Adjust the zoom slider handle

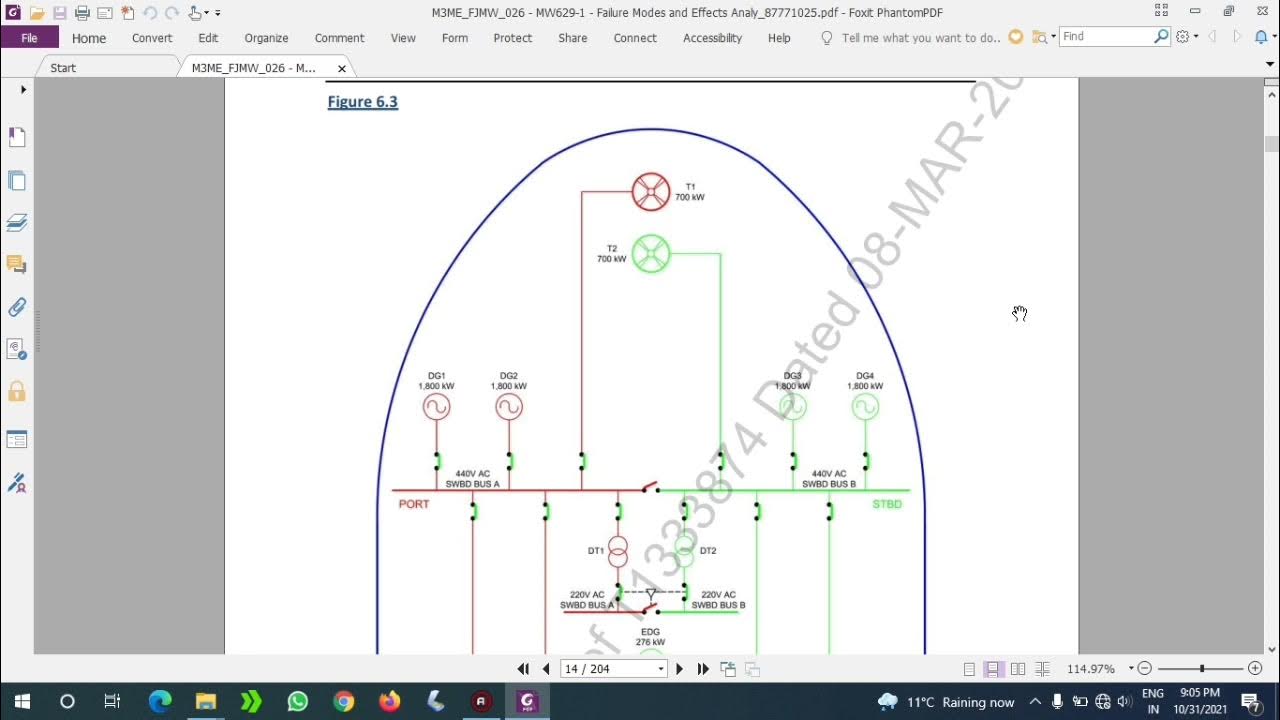tap(1202, 669)
